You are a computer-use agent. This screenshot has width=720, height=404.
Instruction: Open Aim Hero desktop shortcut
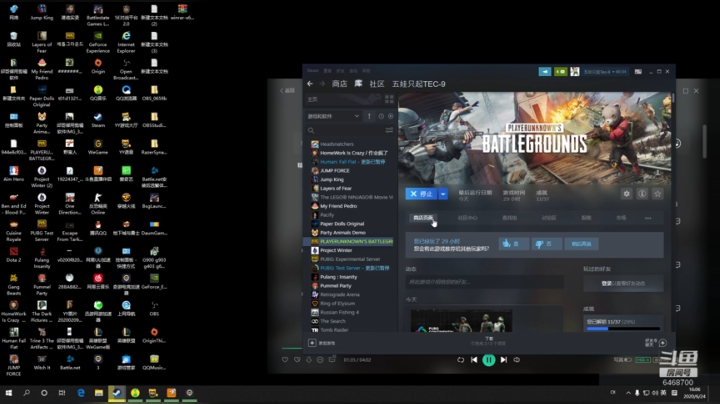point(14,174)
